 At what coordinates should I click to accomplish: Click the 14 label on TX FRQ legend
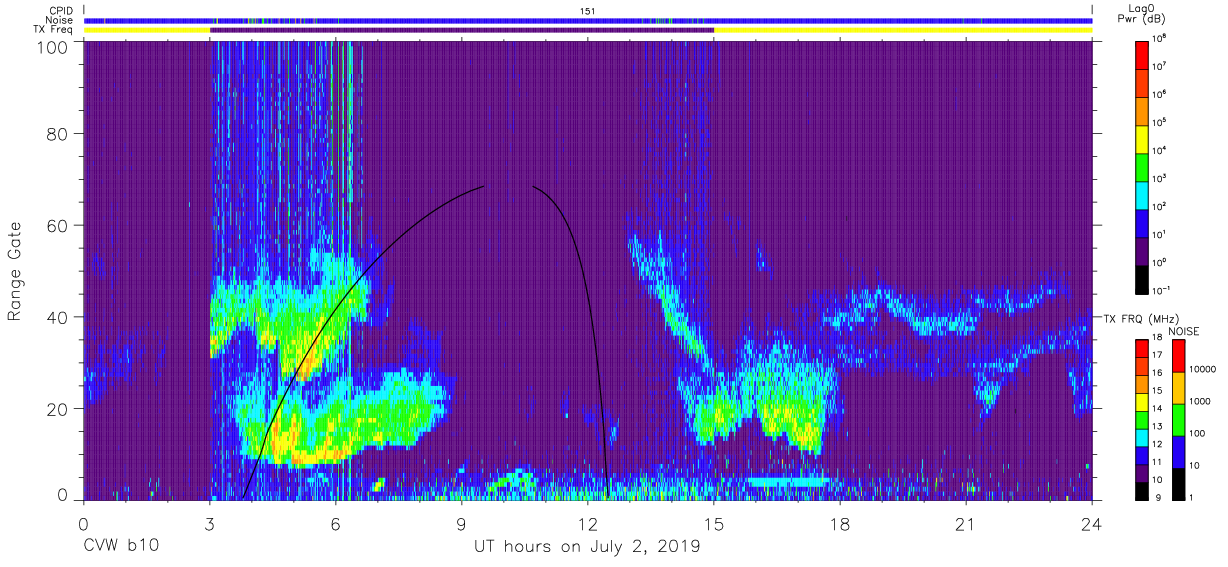pos(1158,410)
